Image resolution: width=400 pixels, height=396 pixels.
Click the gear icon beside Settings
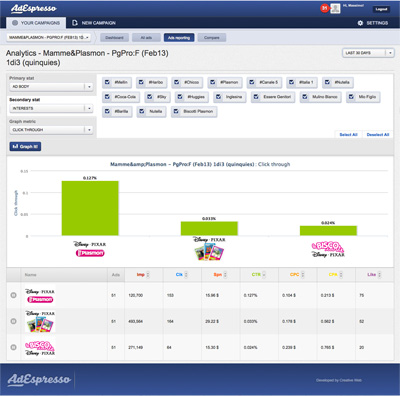(x=360, y=23)
